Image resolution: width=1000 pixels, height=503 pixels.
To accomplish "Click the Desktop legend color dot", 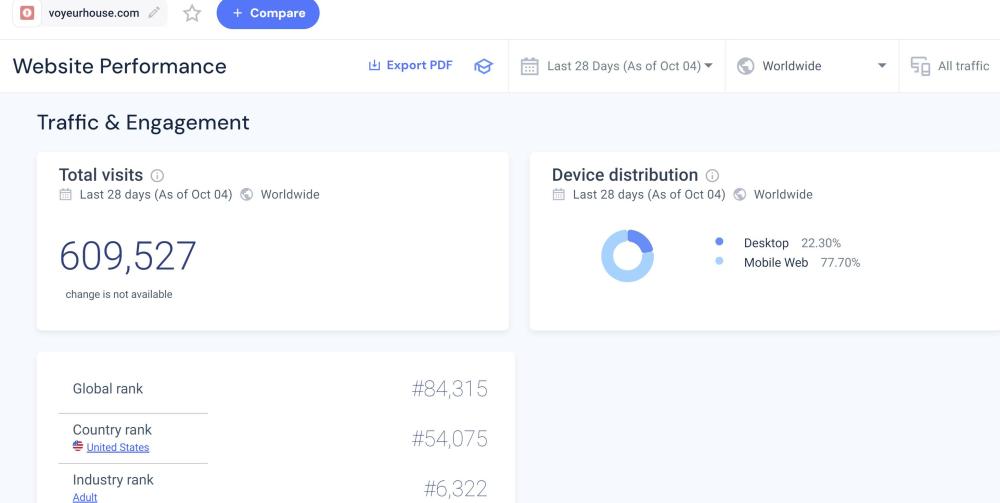I will (719, 243).
